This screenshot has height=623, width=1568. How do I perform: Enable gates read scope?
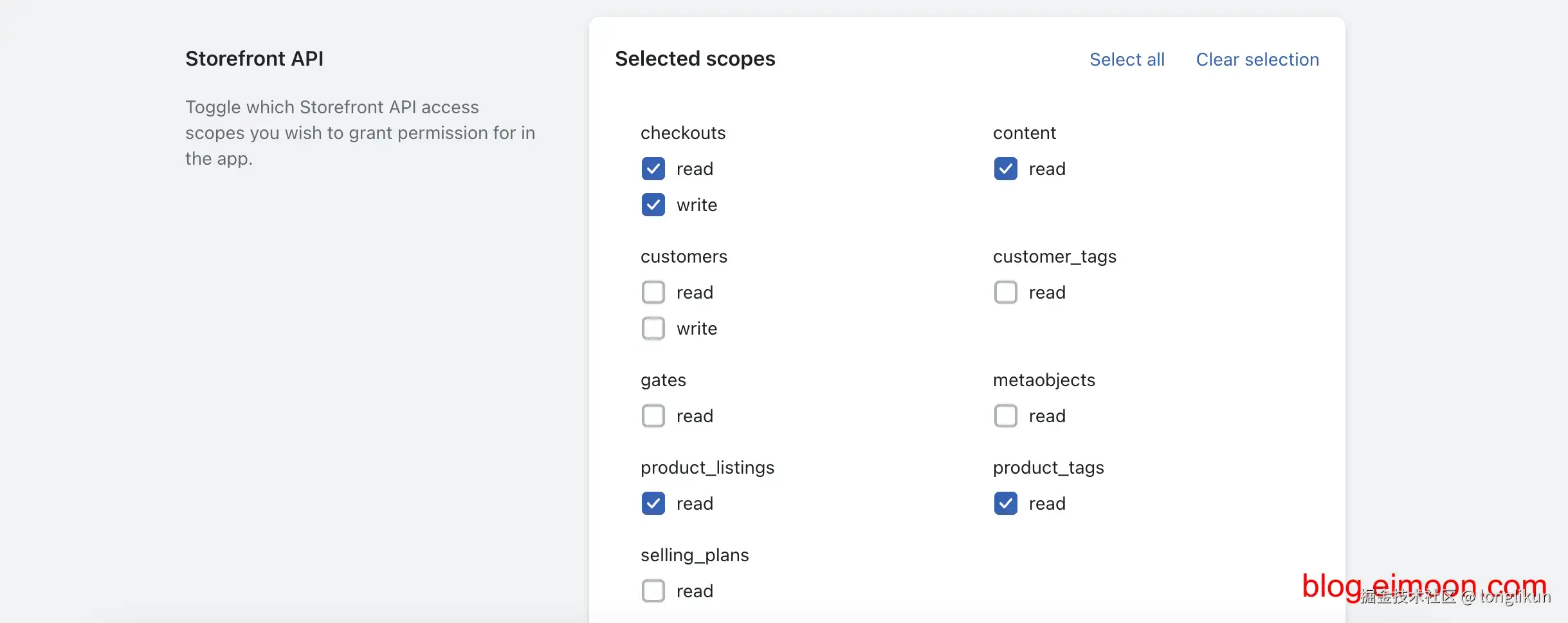click(653, 416)
